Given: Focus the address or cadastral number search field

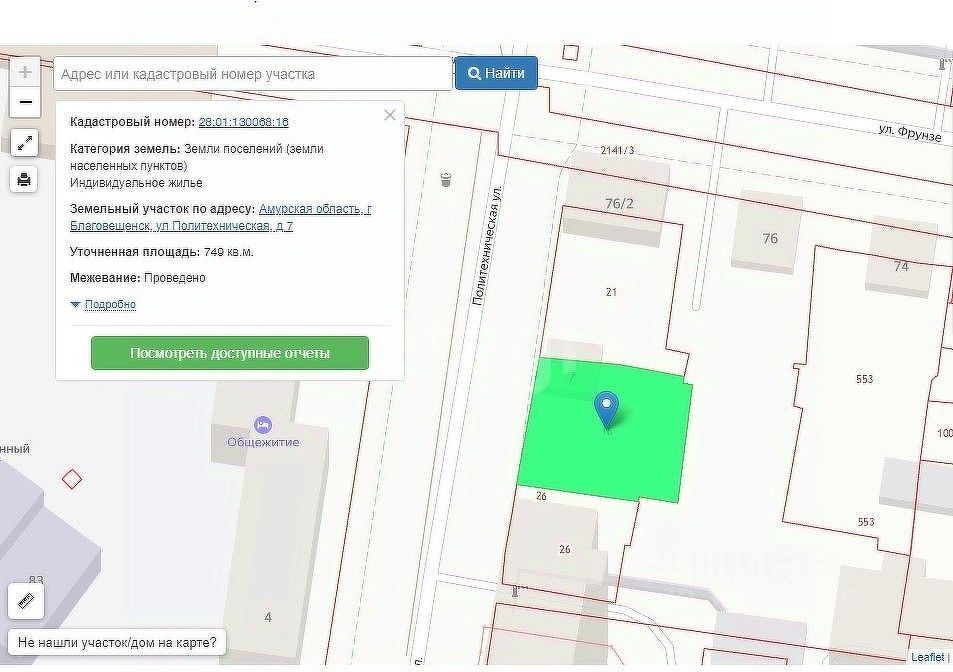Looking at the screenshot, I should click(253, 74).
